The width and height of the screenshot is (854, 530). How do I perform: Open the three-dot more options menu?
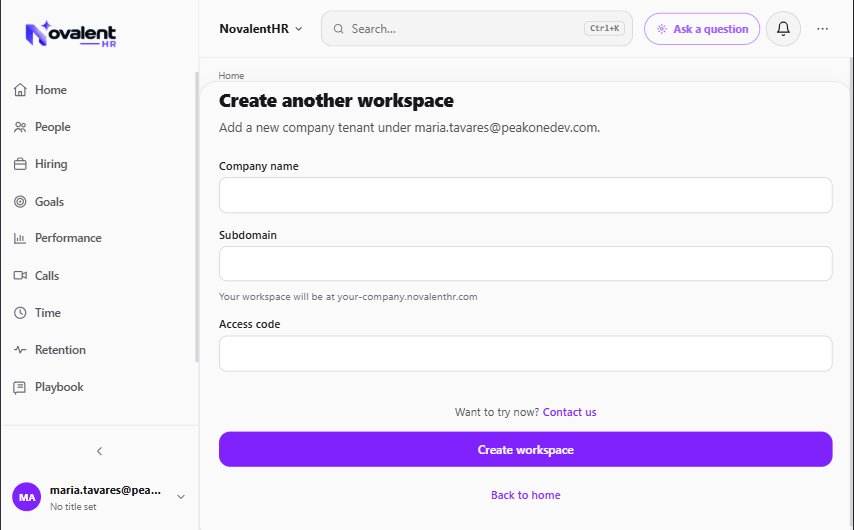[822, 29]
